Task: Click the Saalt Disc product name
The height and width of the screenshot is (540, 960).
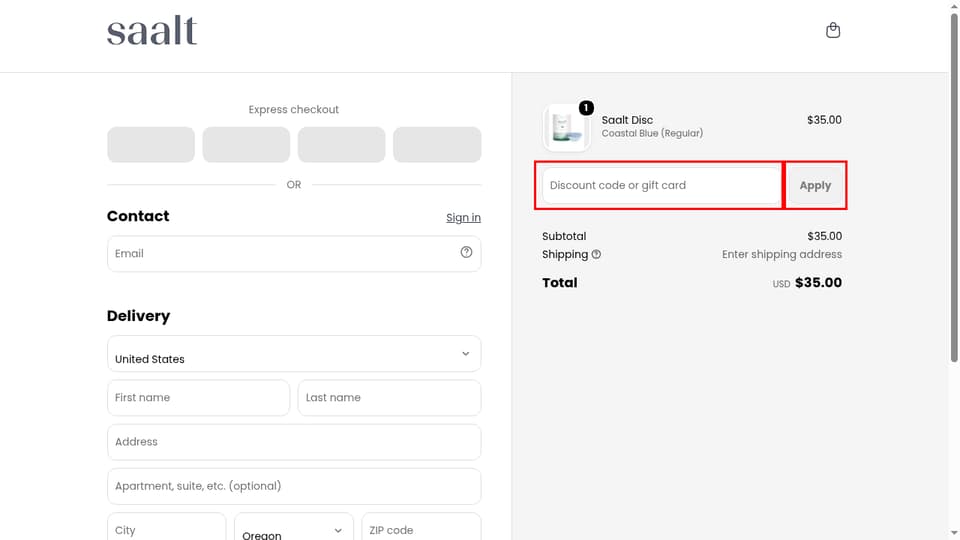Action: click(627, 120)
